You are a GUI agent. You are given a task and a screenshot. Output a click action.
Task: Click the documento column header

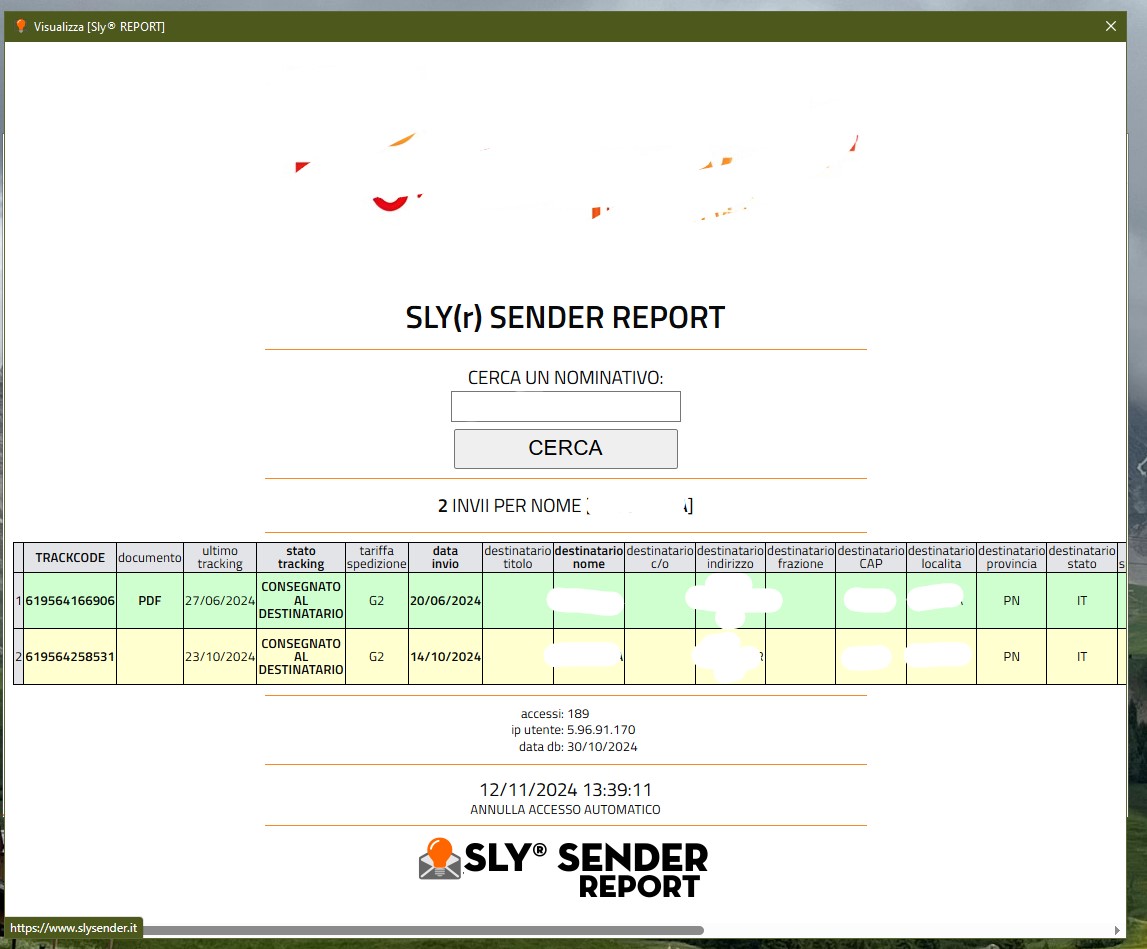[x=150, y=558]
